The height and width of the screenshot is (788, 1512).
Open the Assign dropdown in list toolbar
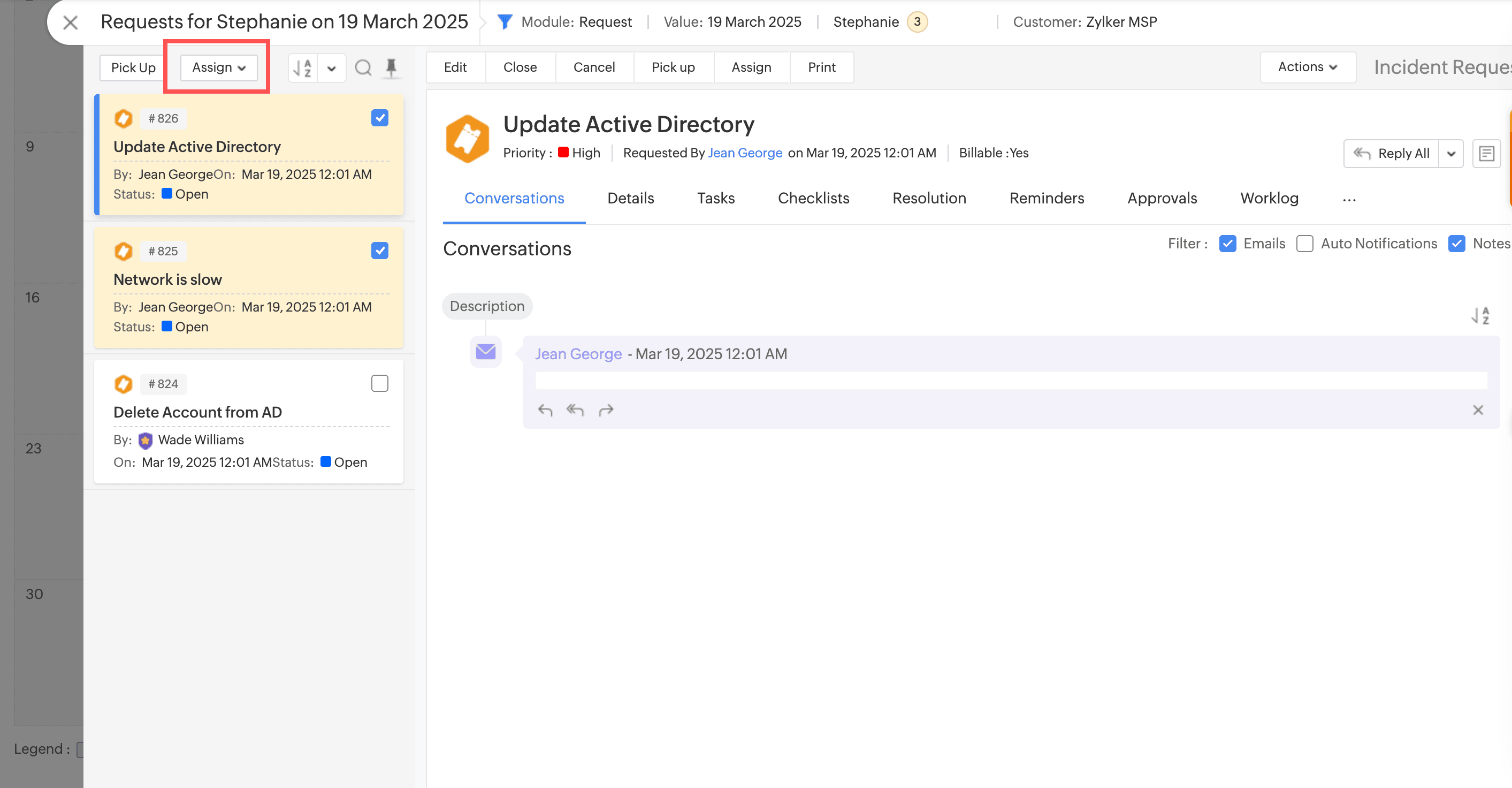(x=218, y=67)
